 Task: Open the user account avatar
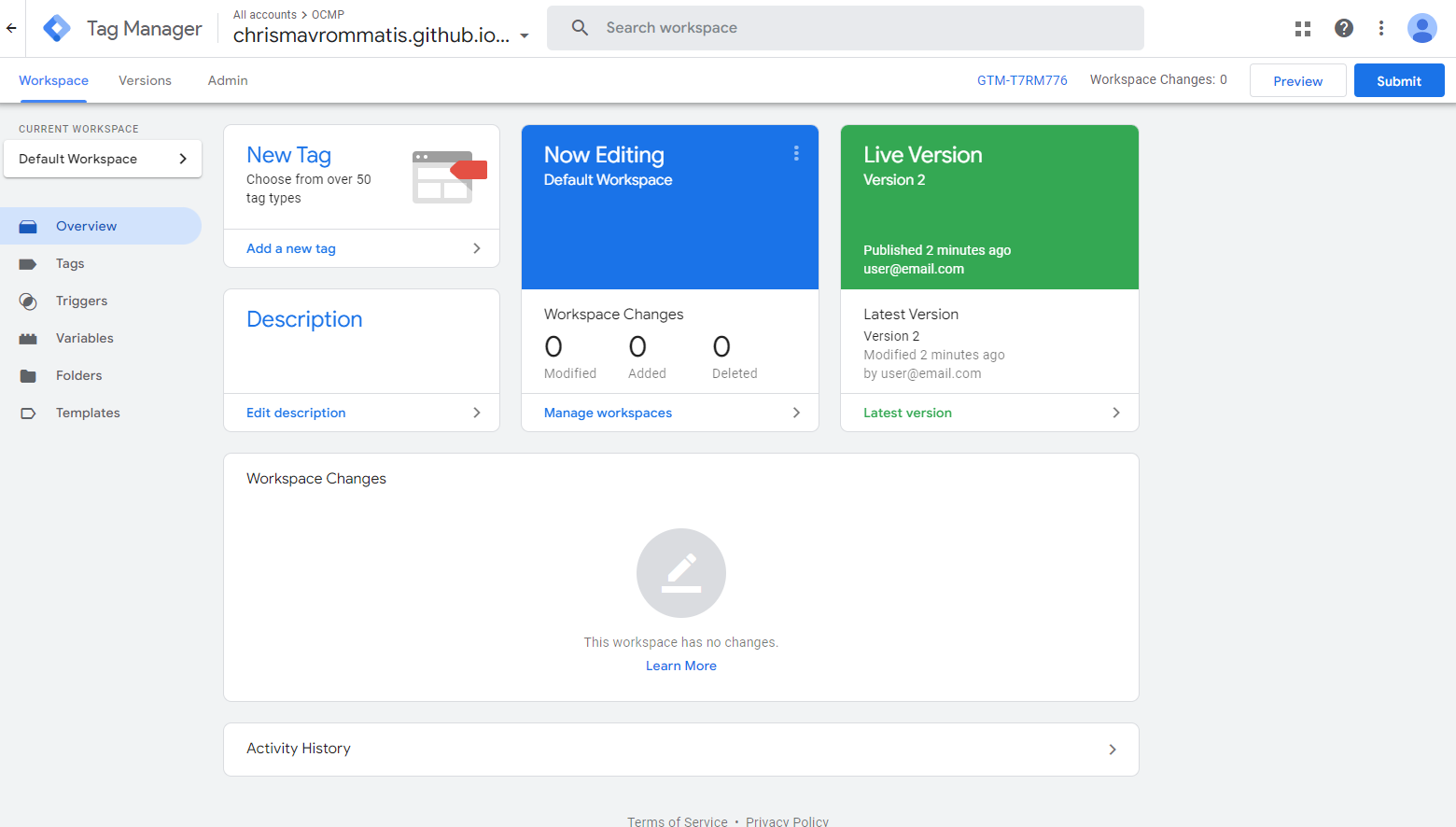click(1422, 28)
